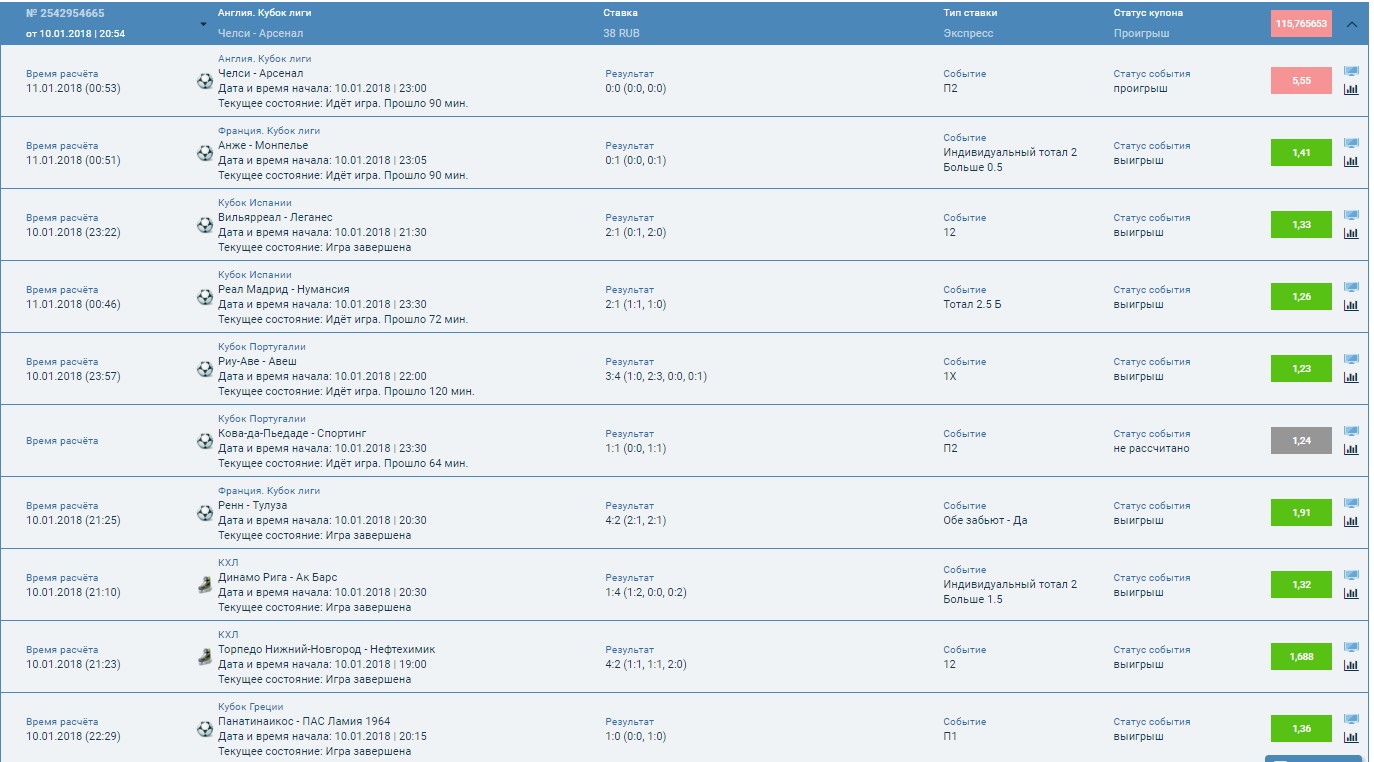Click the red 5,55 odds box

pos(1301,81)
